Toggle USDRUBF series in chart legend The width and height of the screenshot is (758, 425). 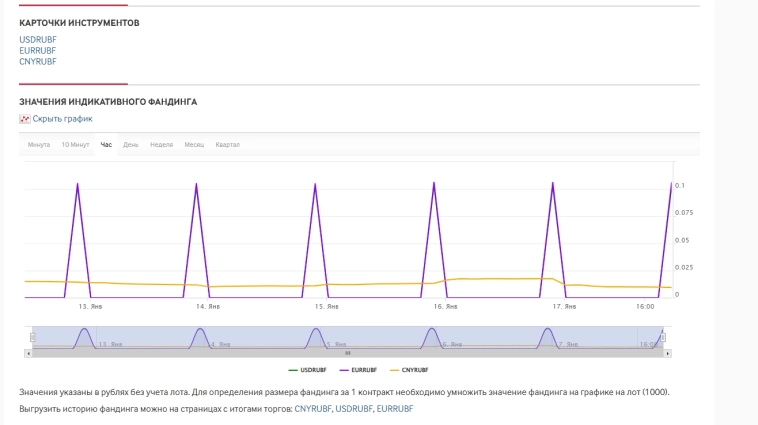(x=308, y=370)
